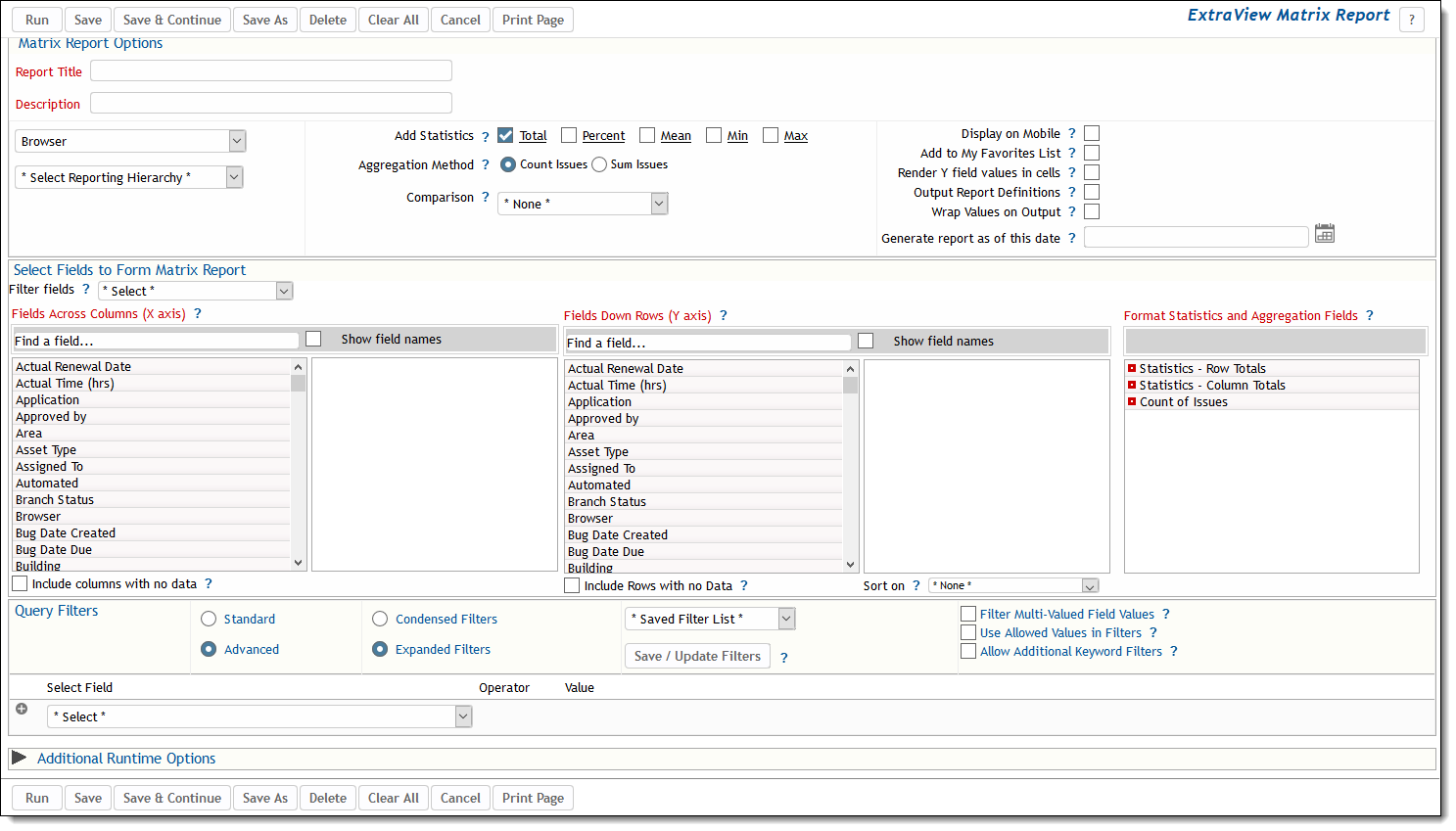1456x831 pixels.
Task: Open help for Render Y field values
Action: tap(1071, 172)
